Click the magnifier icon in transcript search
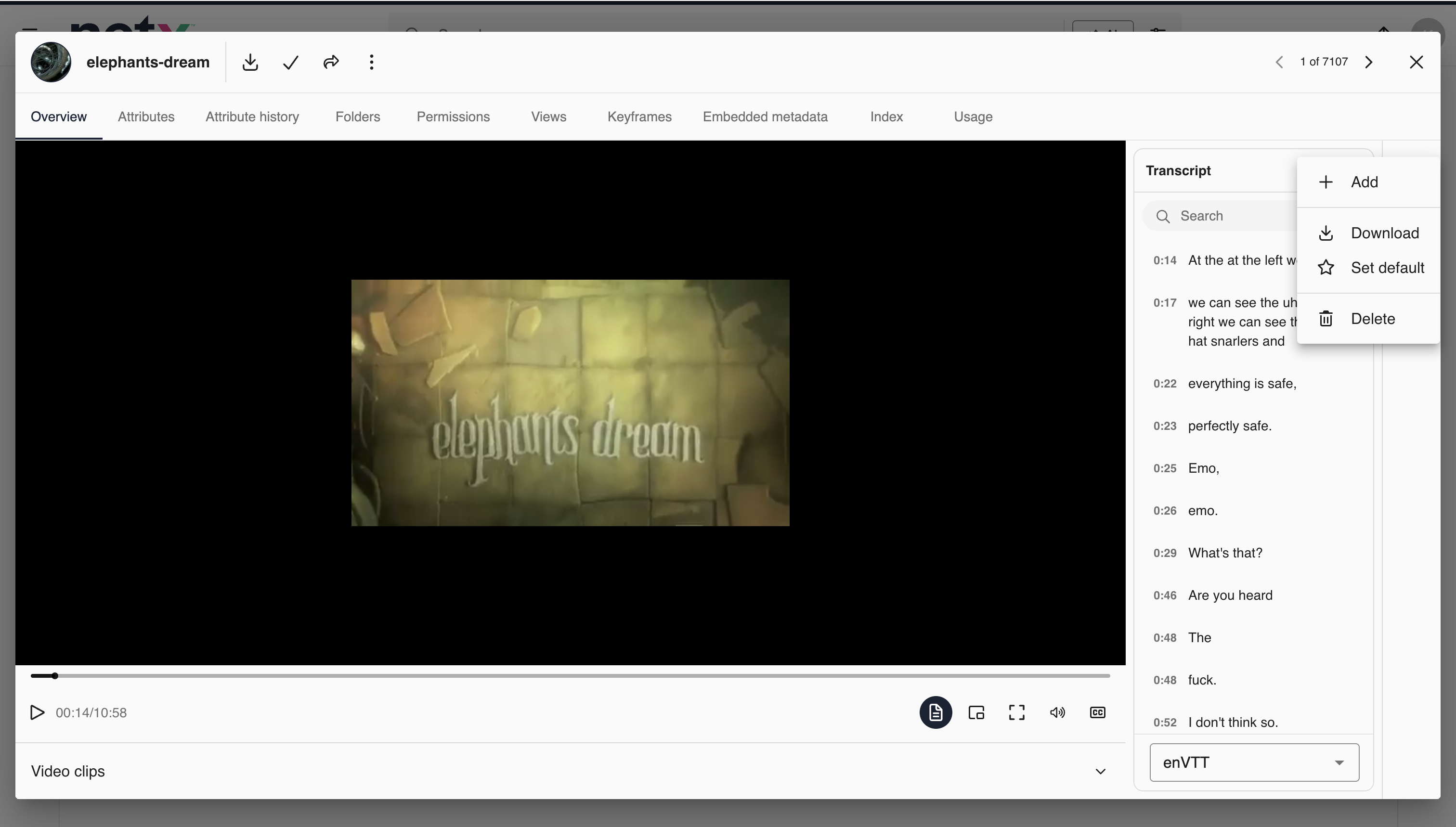This screenshot has width=1456, height=827. pyautogui.click(x=1163, y=217)
